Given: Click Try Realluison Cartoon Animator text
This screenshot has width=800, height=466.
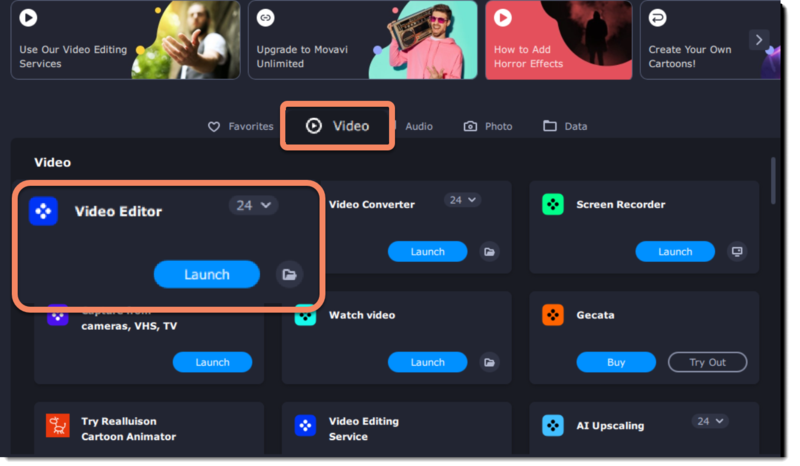Looking at the screenshot, I should click(129, 429).
